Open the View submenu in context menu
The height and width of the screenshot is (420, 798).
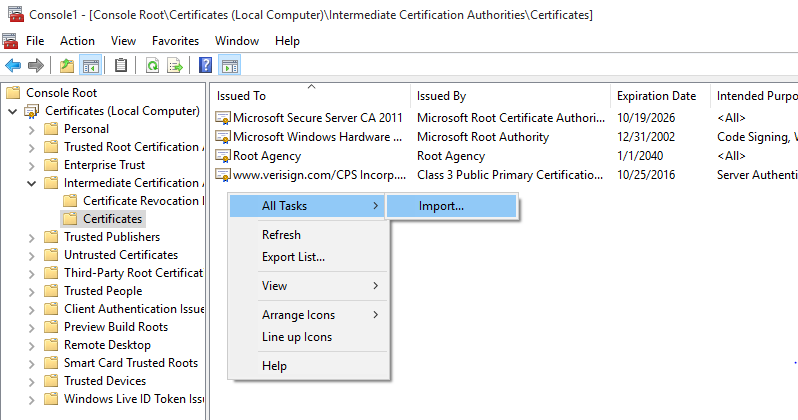click(x=307, y=286)
